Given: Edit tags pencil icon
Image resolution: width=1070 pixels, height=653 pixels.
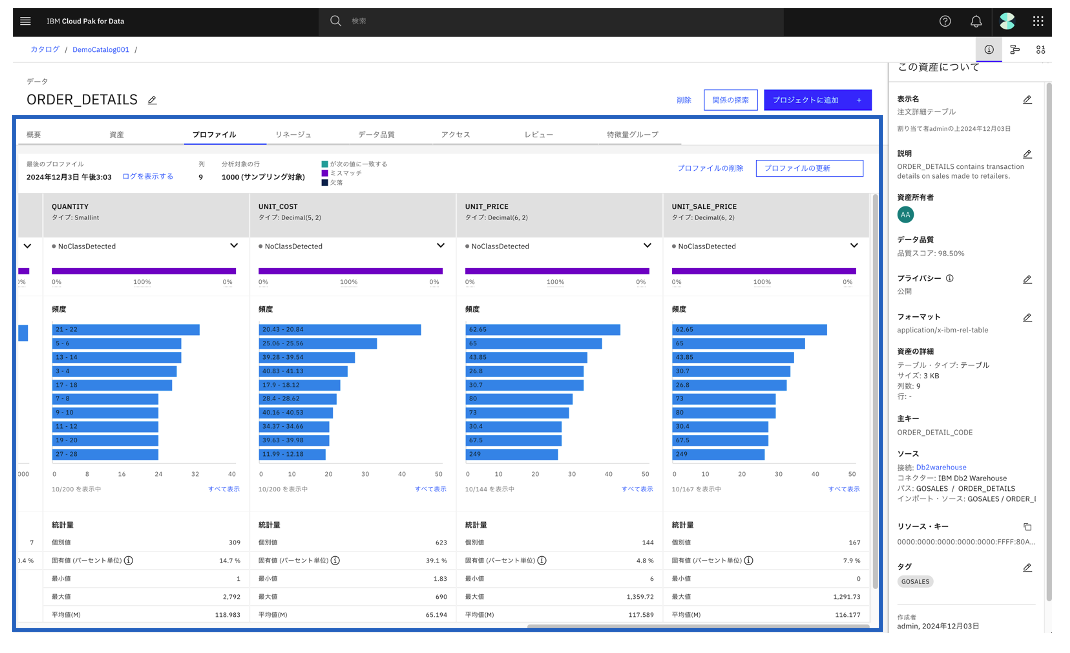Looking at the screenshot, I should (1027, 568).
